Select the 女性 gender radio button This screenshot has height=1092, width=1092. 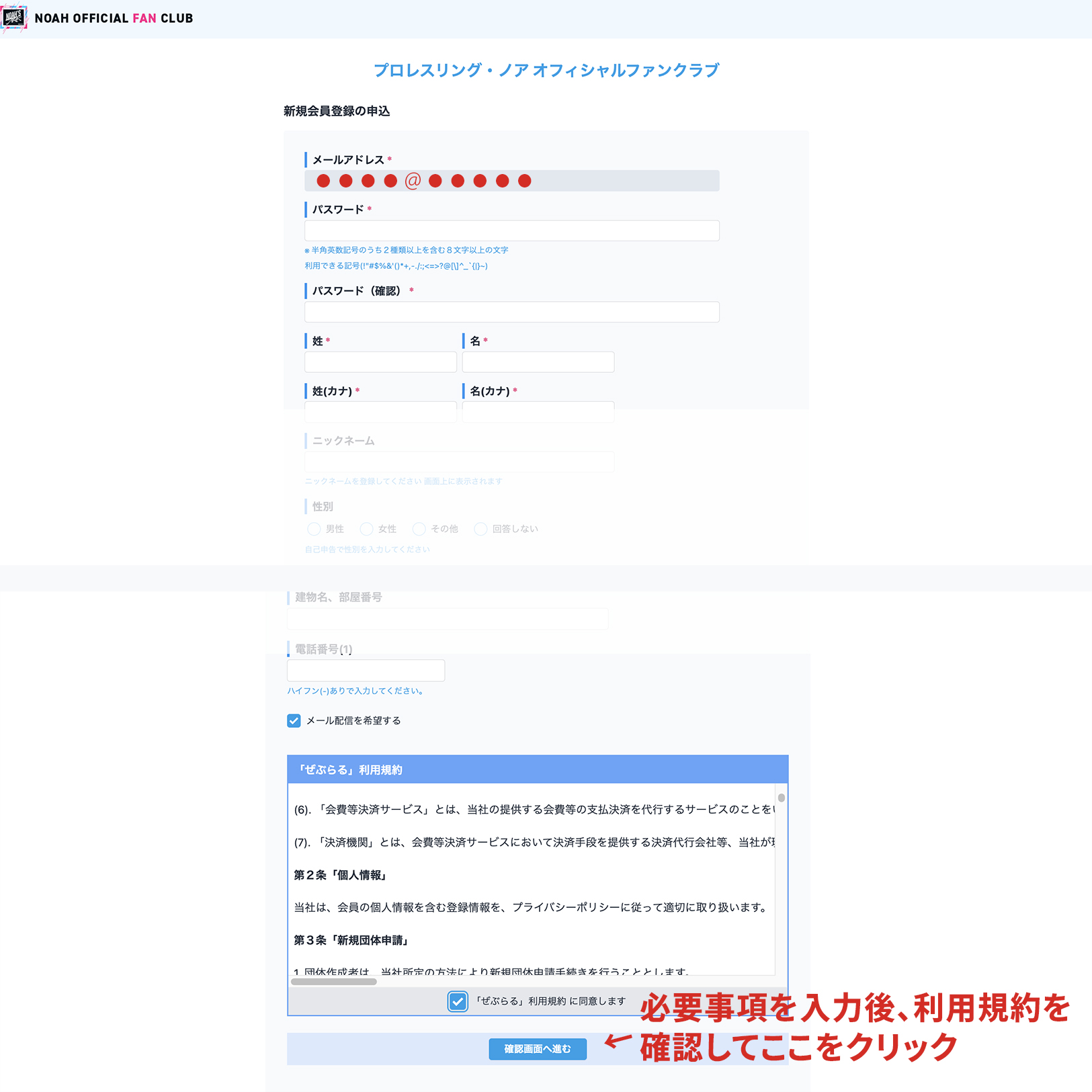366,529
